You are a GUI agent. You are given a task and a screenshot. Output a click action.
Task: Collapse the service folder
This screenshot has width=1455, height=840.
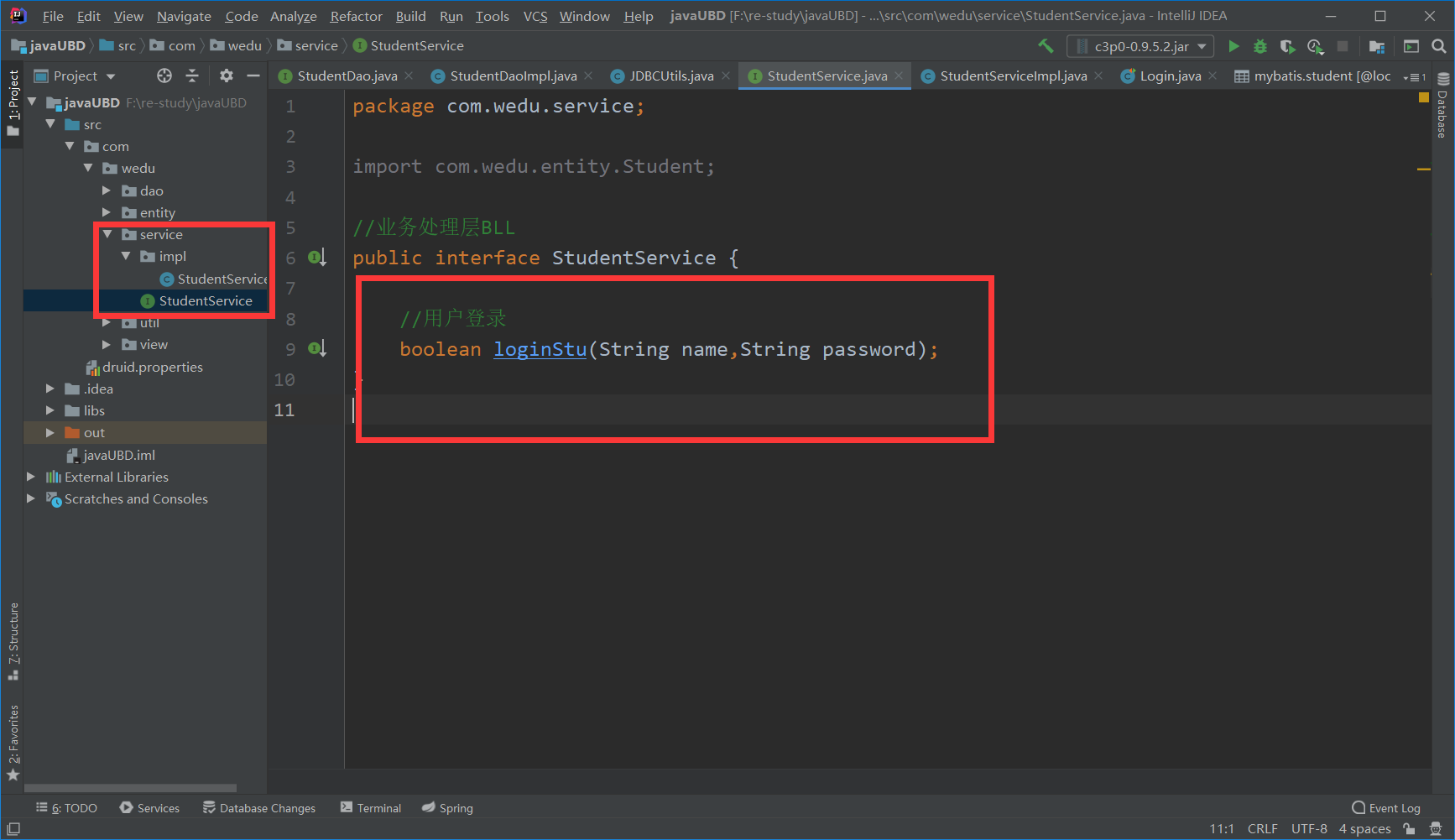107,234
